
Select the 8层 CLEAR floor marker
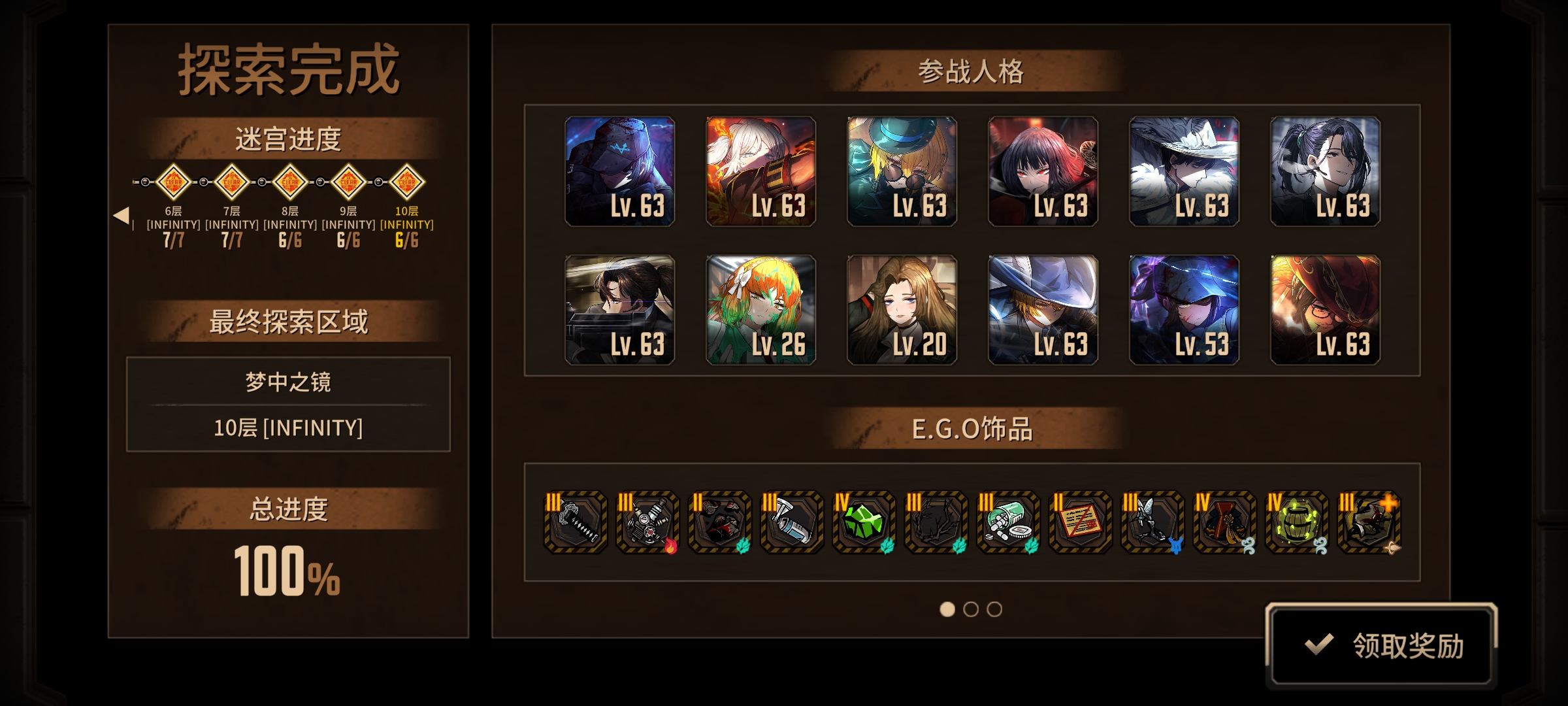(290, 182)
